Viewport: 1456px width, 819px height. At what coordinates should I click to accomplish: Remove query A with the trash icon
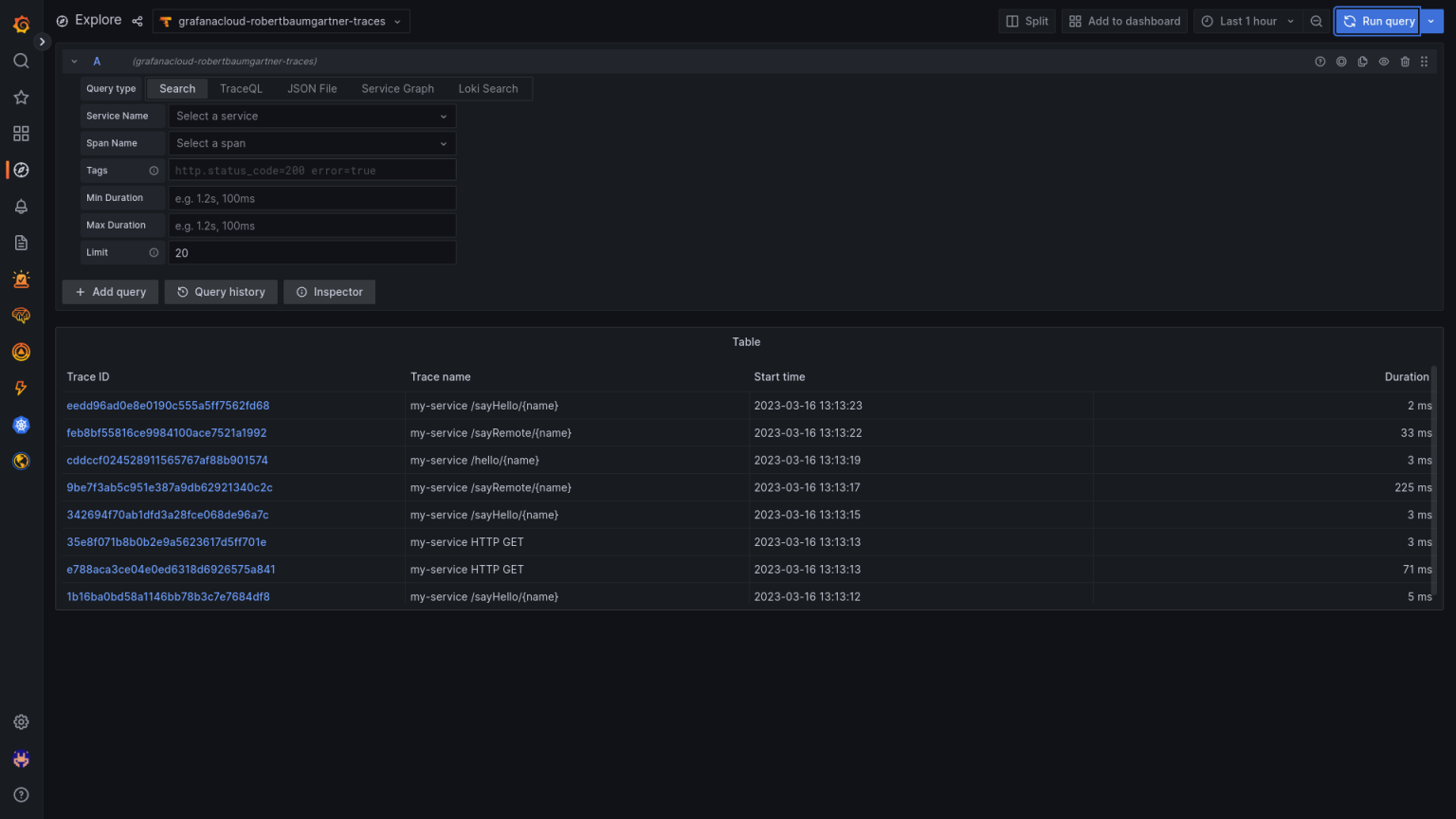coord(1405,61)
